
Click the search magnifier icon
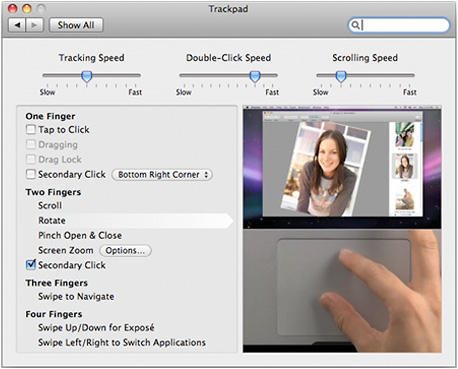click(355, 25)
